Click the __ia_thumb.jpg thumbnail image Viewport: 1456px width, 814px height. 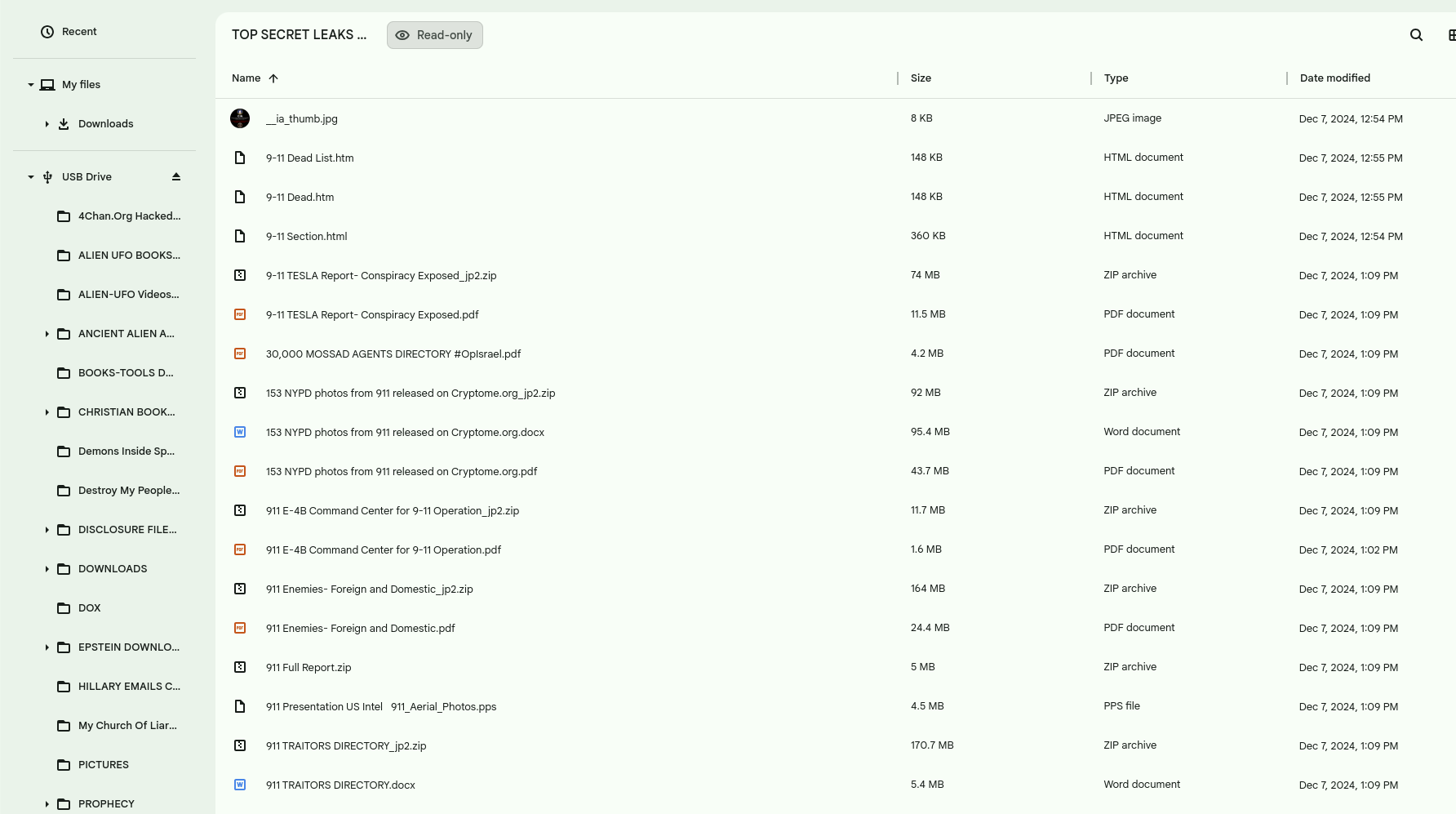tap(240, 118)
